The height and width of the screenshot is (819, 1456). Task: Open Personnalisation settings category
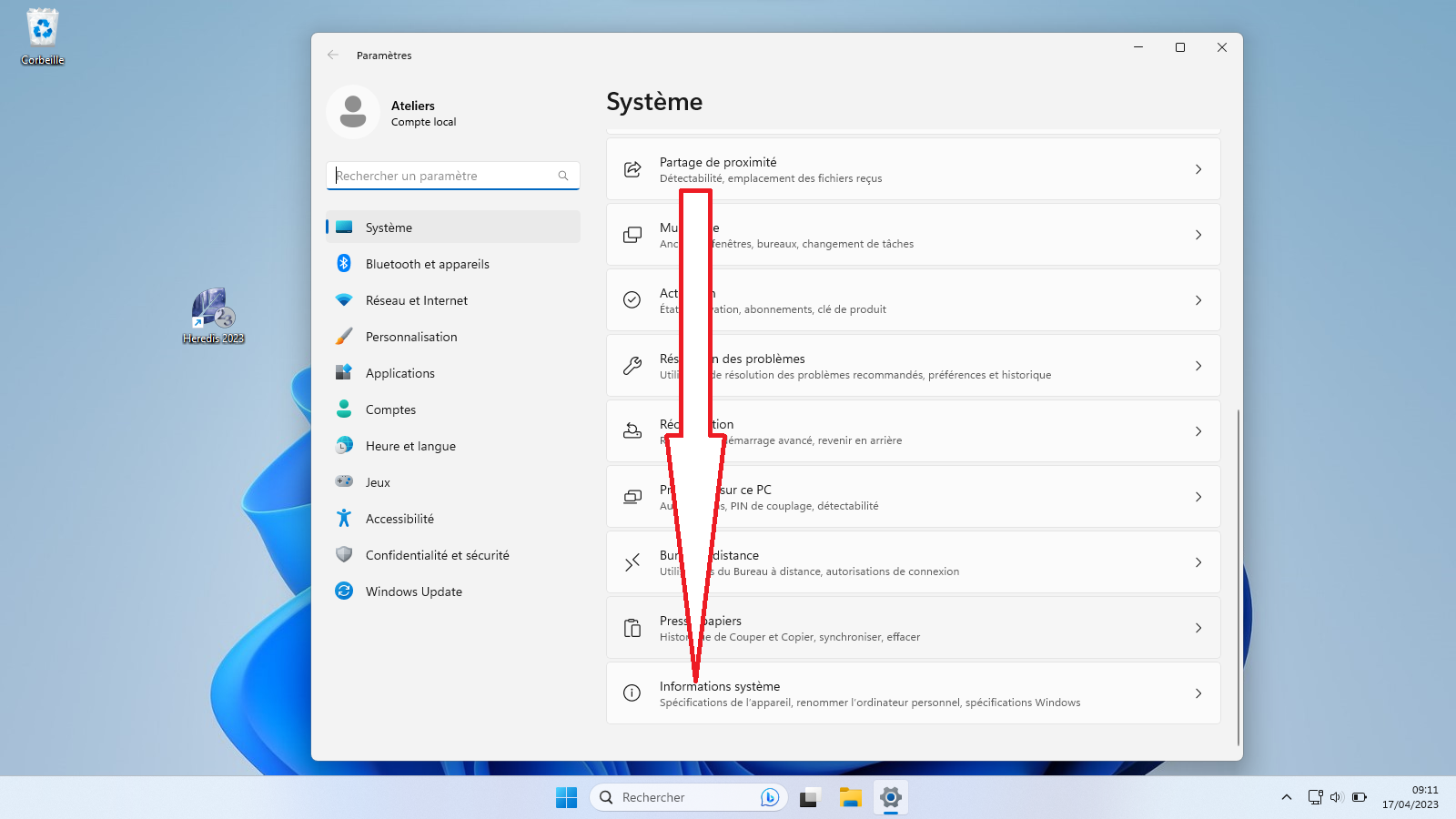[411, 337]
